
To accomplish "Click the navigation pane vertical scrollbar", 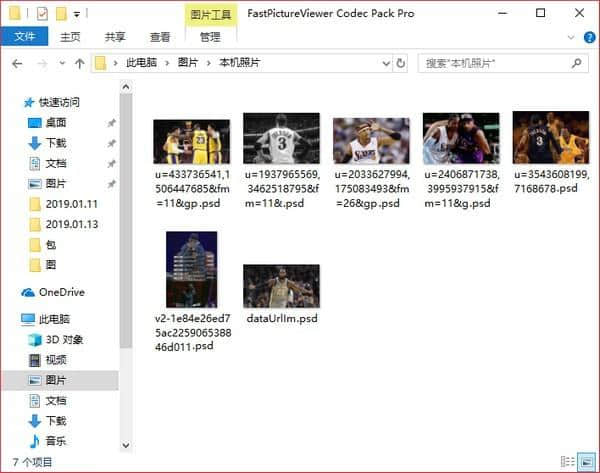I will 126,220.
